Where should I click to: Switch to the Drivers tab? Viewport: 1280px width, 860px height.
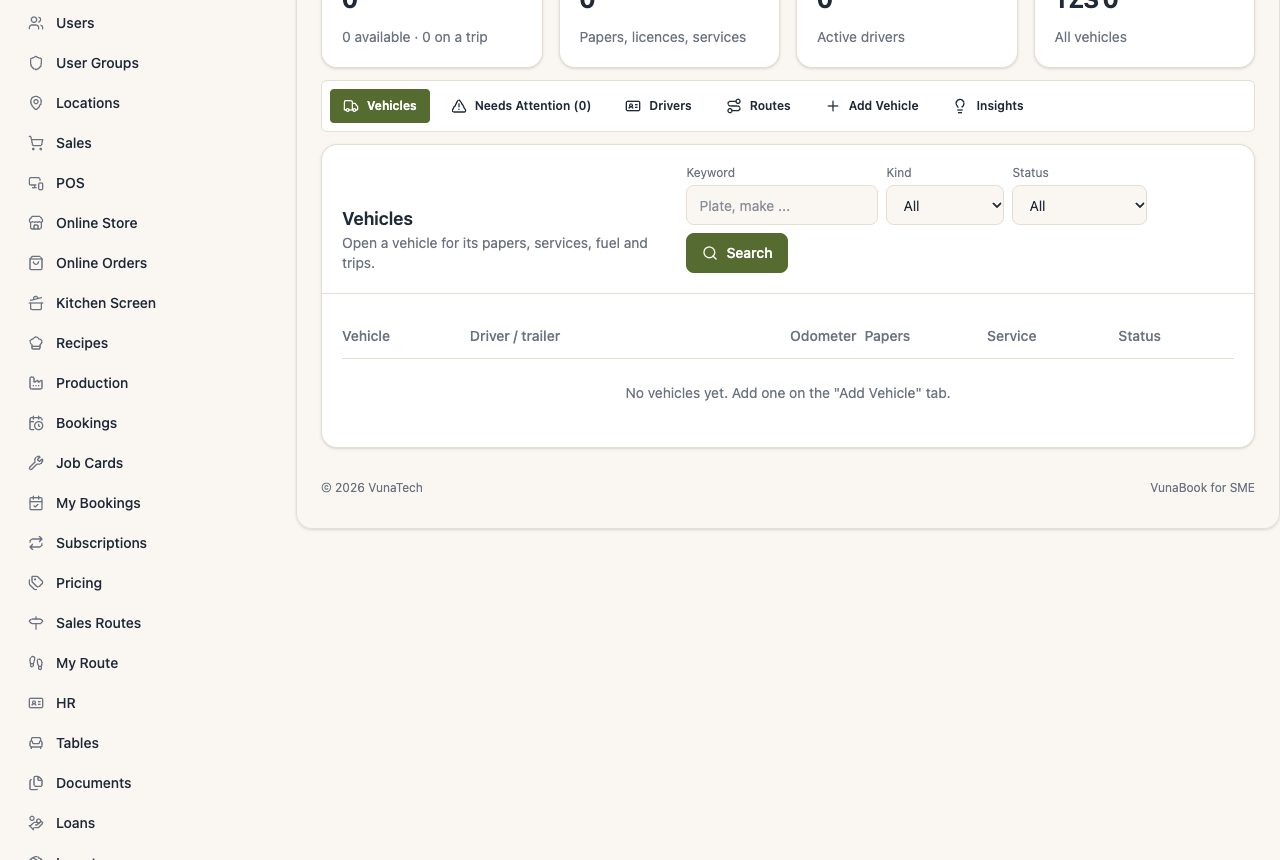[658, 106]
